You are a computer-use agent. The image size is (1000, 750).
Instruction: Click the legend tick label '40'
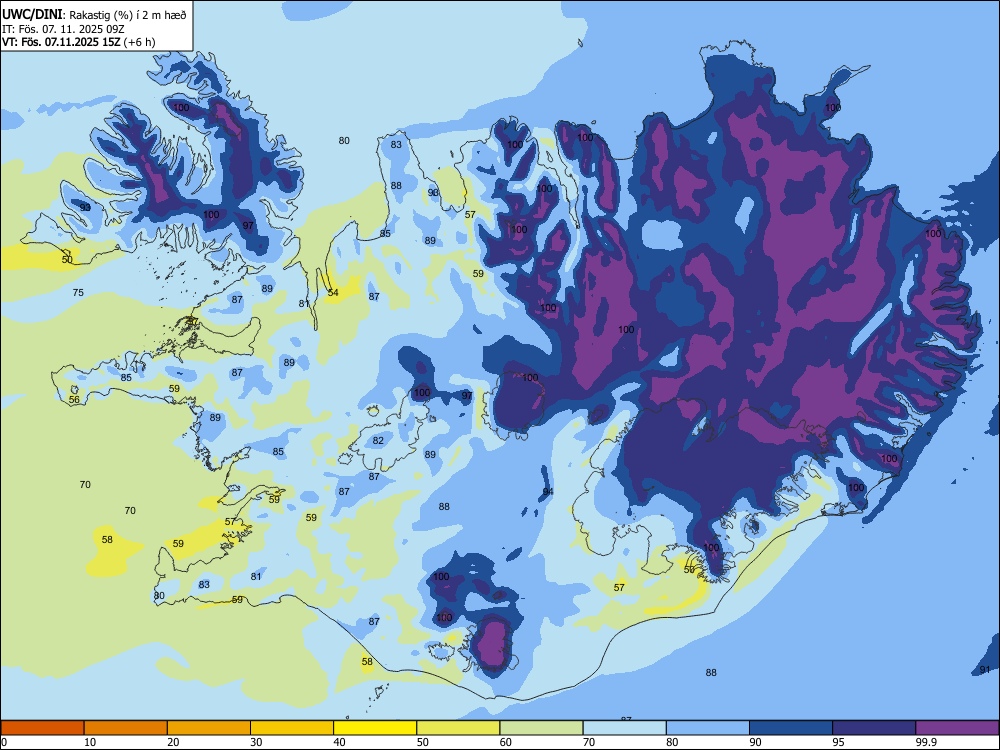point(339,742)
